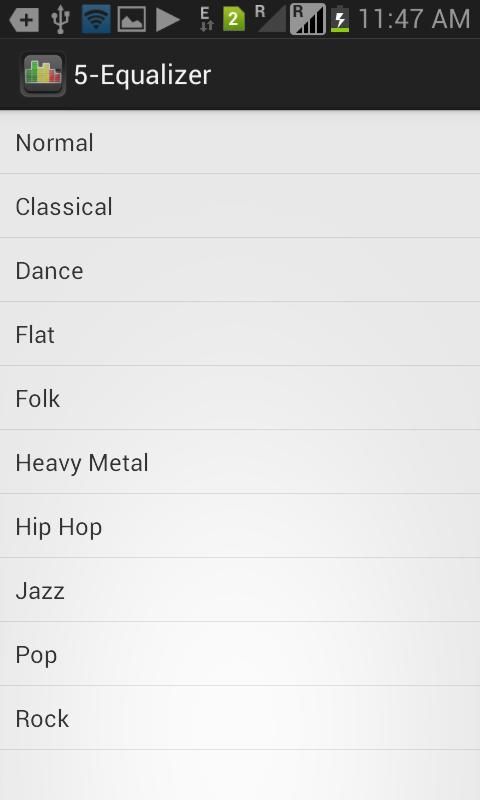
Task: Apply the Jazz equalizer preset
Action: tap(240, 590)
